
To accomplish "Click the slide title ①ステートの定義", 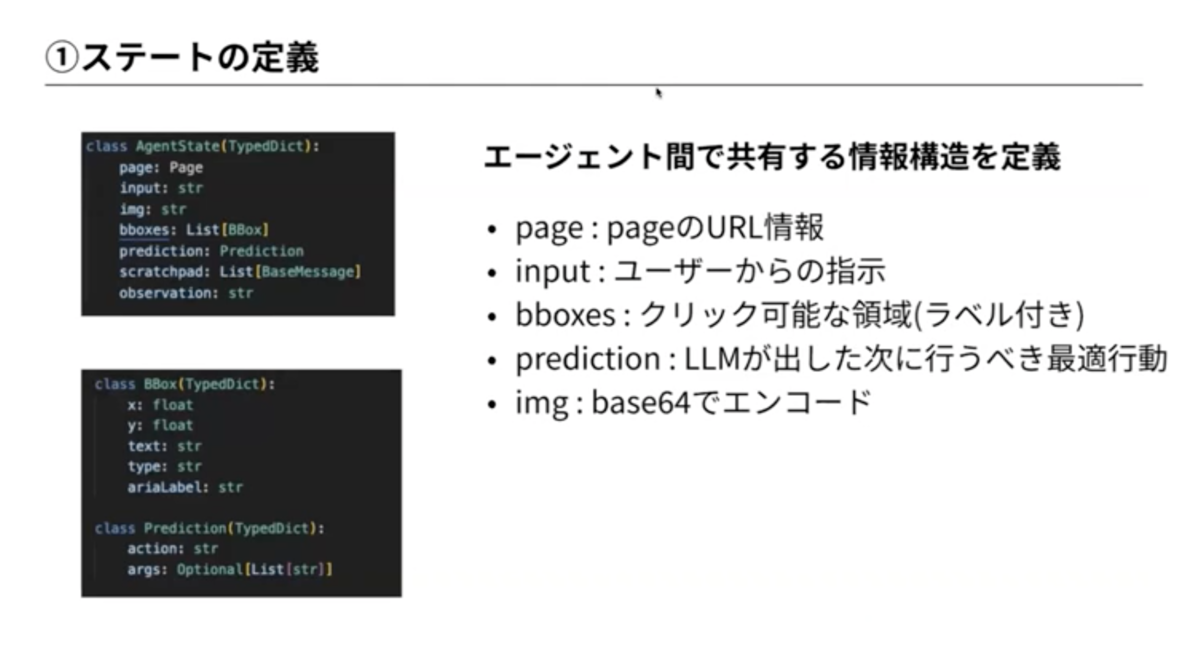I will [x=183, y=58].
